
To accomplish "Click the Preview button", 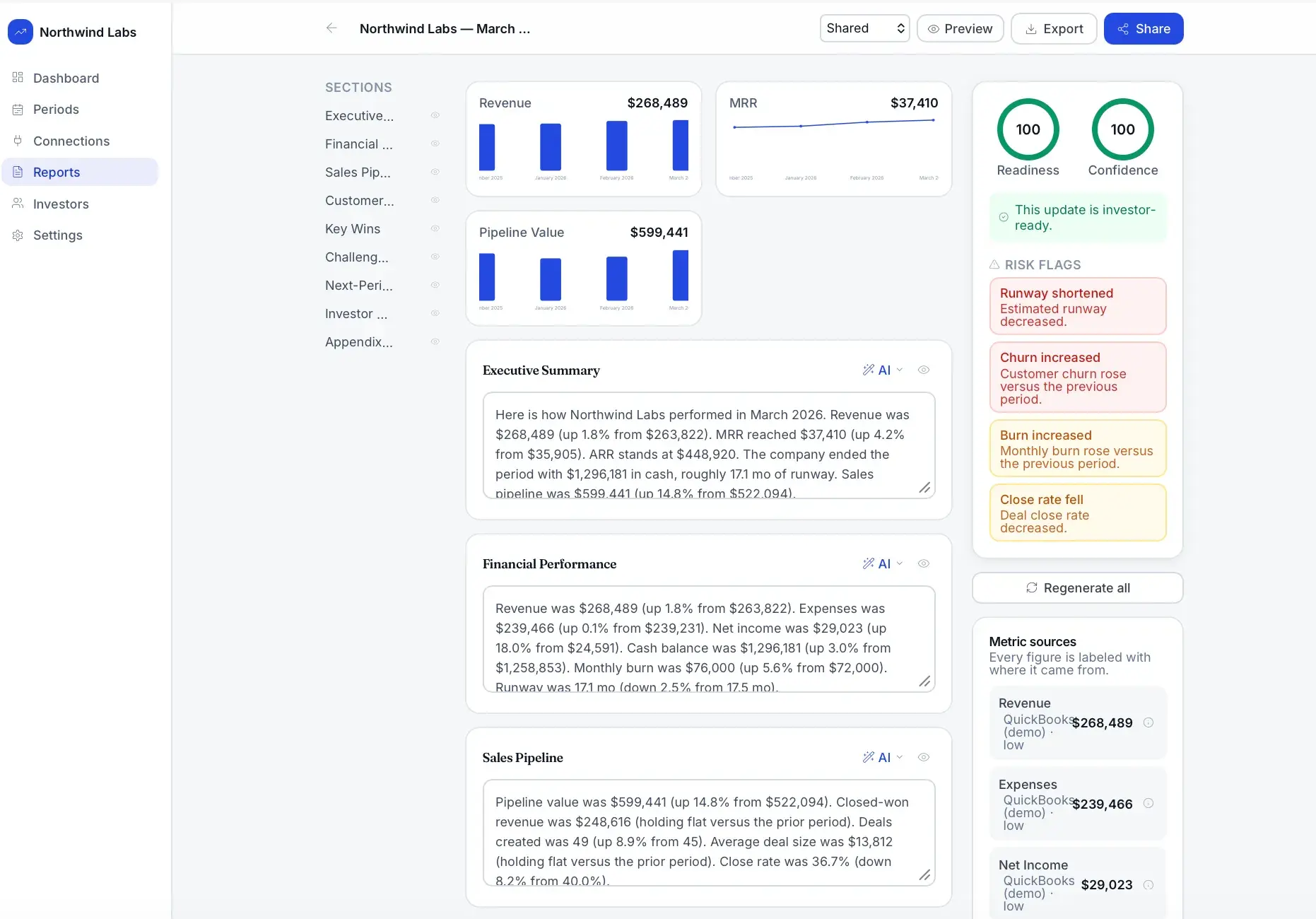I will pos(960,28).
